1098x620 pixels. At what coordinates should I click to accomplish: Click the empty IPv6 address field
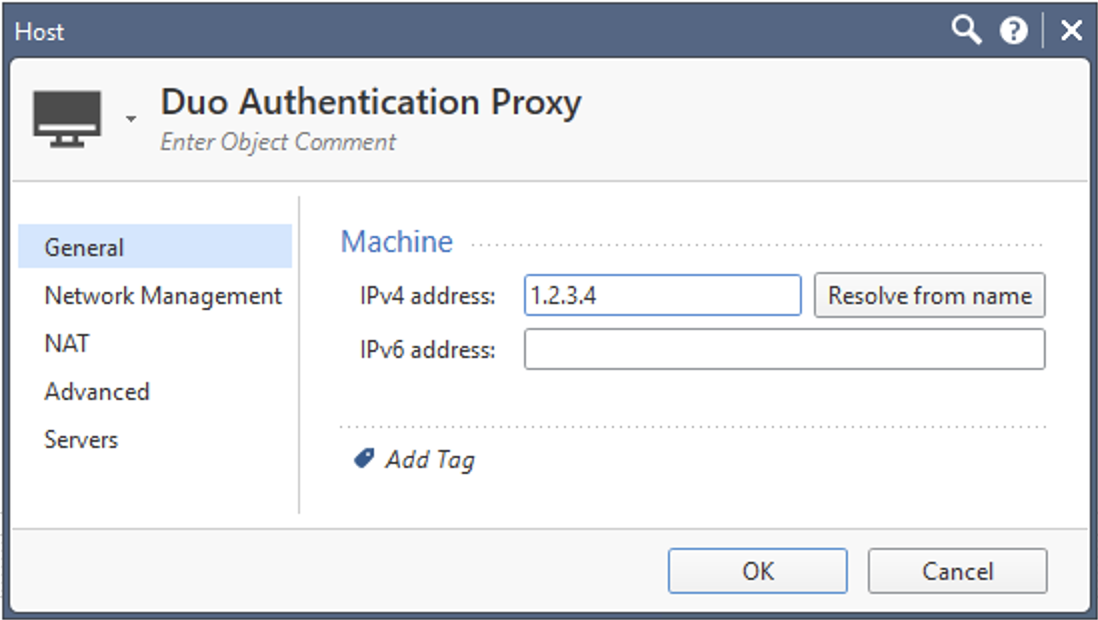pos(782,349)
